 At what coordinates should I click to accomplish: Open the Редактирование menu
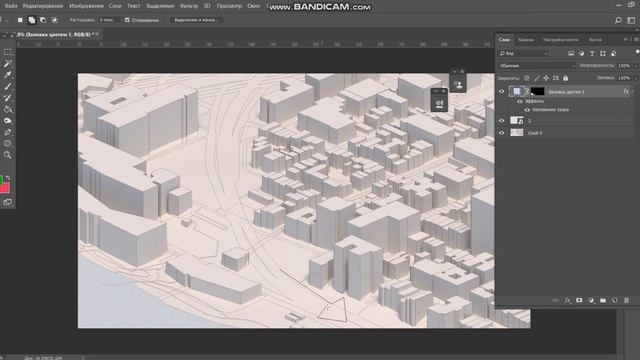point(43,6)
